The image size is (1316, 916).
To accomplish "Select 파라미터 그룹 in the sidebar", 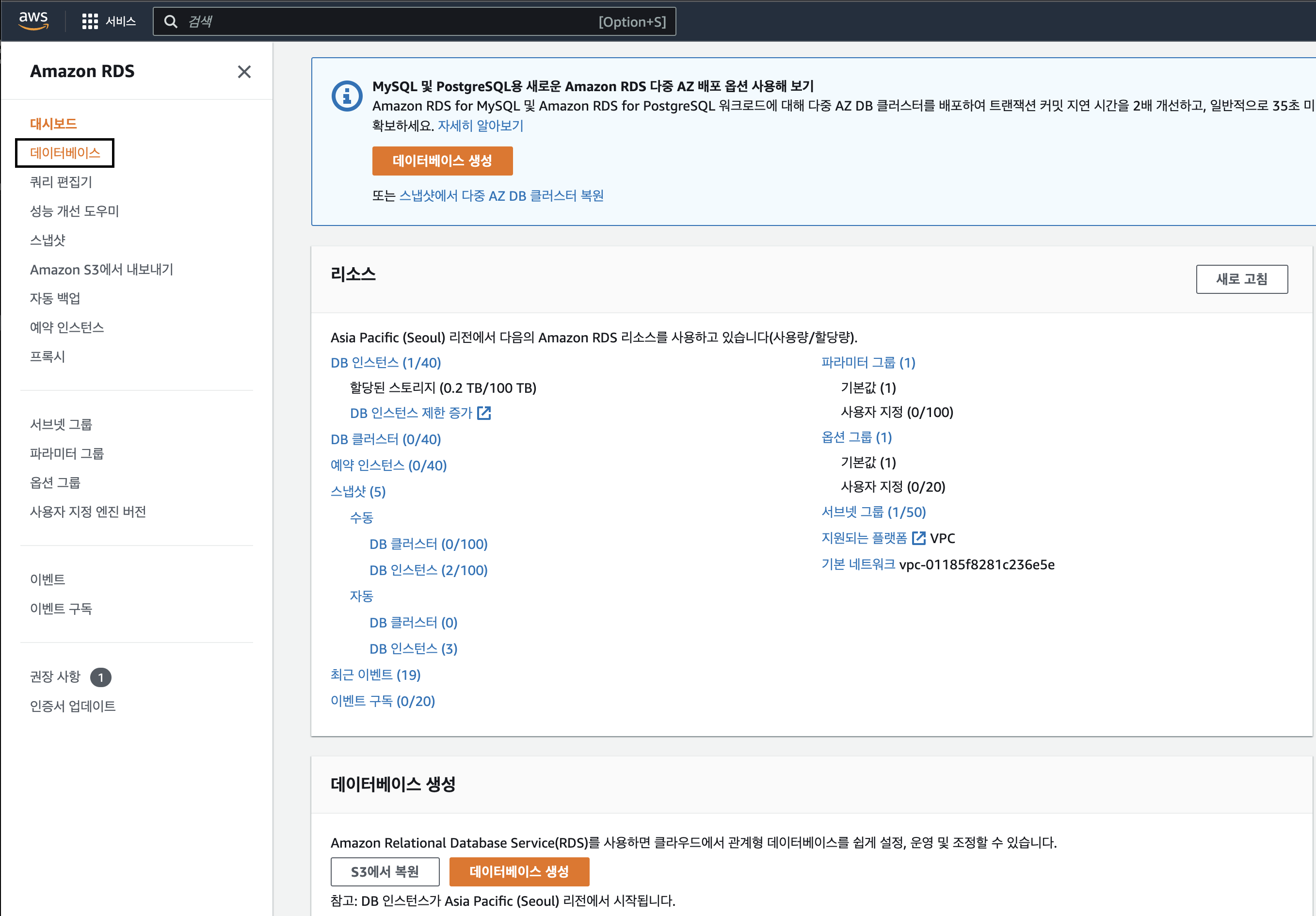I will pyautogui.click(x=66, y=453).
